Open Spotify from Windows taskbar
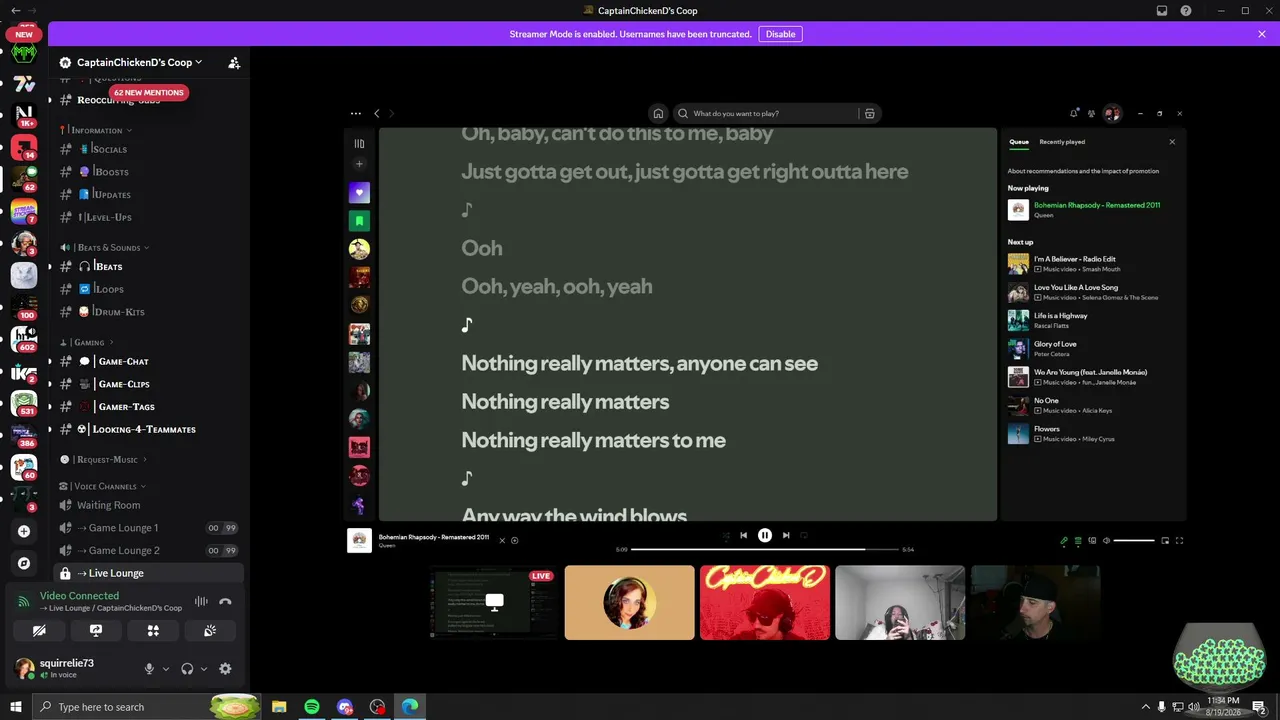 click(x=312, y=707)
